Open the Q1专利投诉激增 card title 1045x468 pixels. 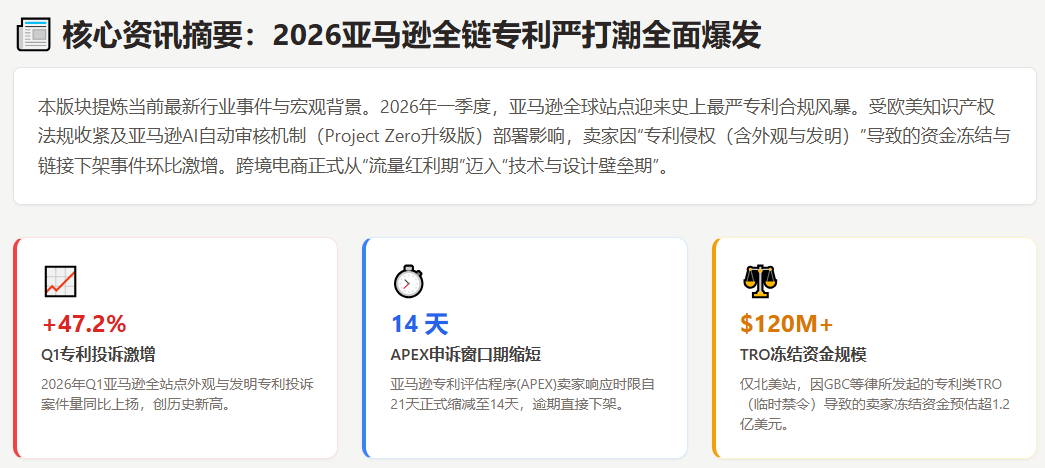(x=98, y=355)
